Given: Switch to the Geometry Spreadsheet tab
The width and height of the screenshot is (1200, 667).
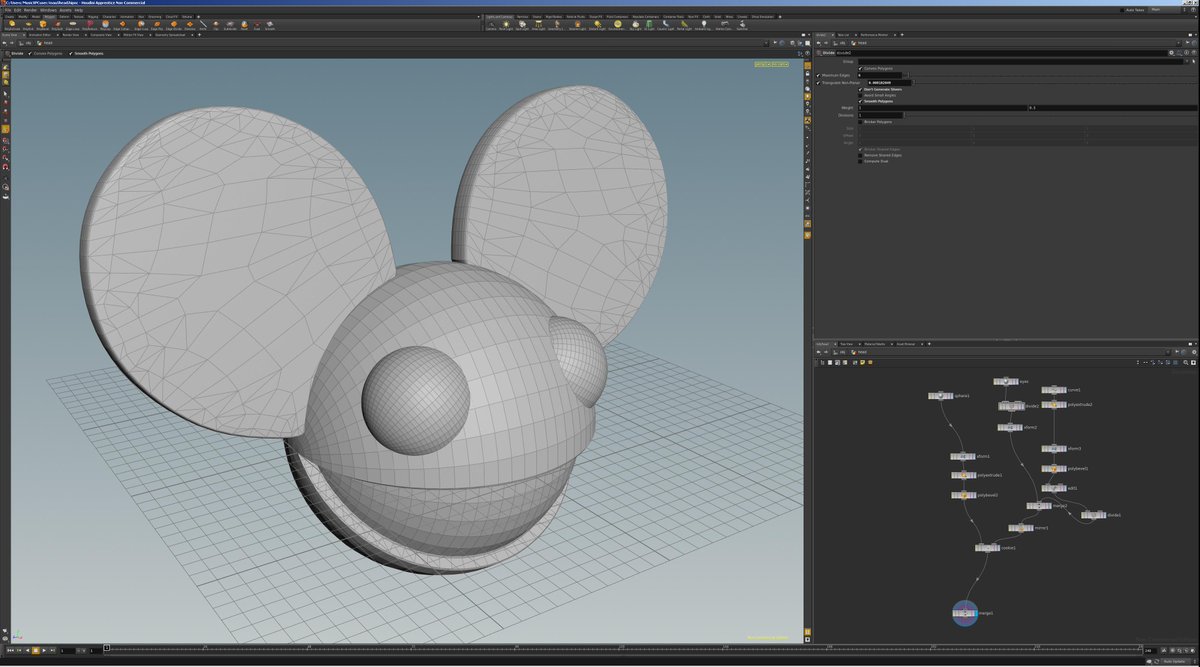Looking at the screenshot, I should click(170, 35).
